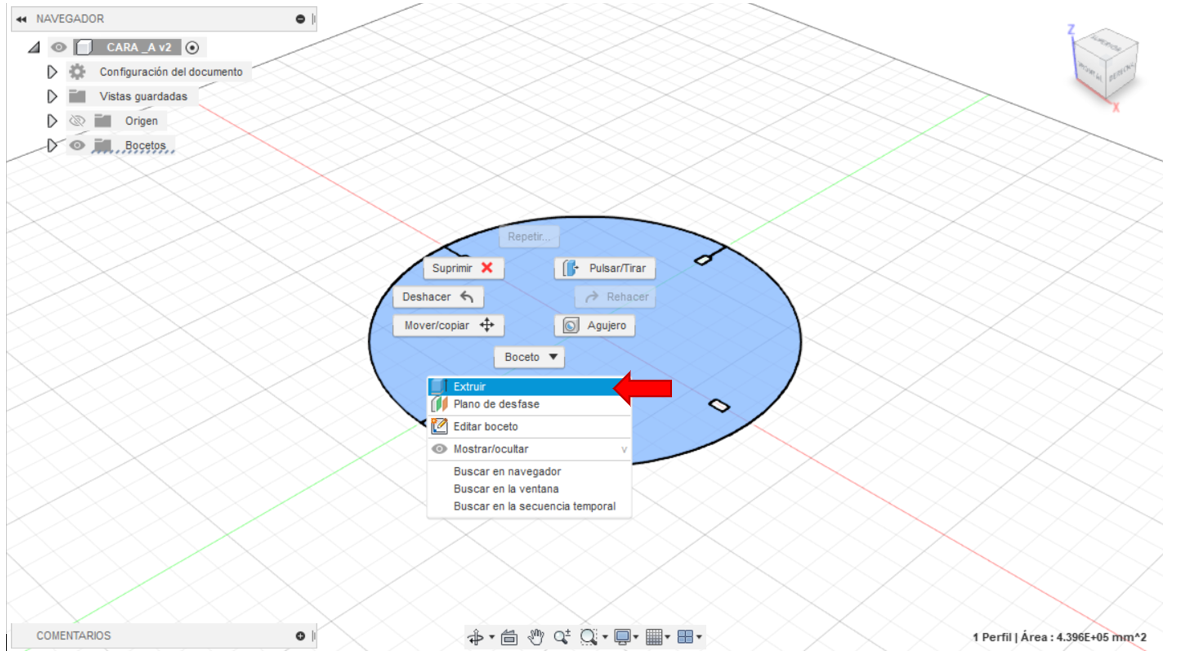Click the gear icon of Configuración del documento

pyautogui.click(x=77, y=72)
